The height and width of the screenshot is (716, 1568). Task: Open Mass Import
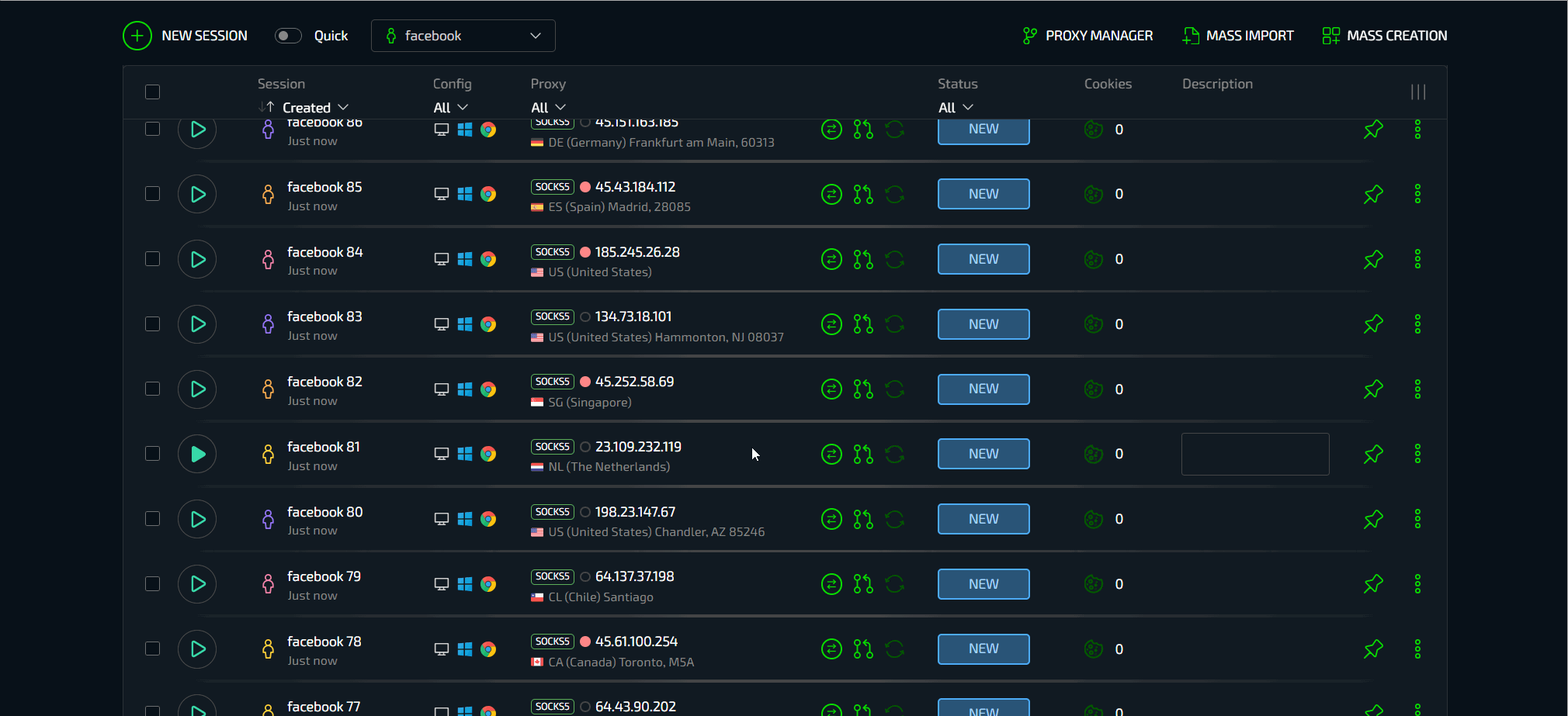(x=1238, y=36)
